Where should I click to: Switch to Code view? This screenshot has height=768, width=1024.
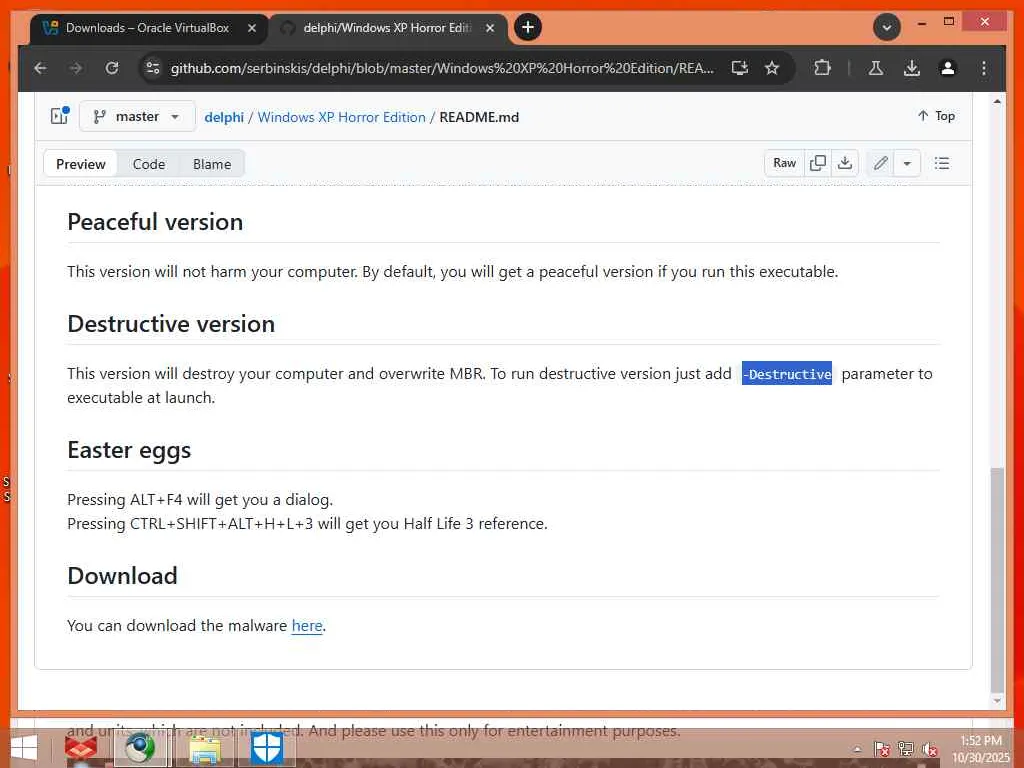(149, 164)
